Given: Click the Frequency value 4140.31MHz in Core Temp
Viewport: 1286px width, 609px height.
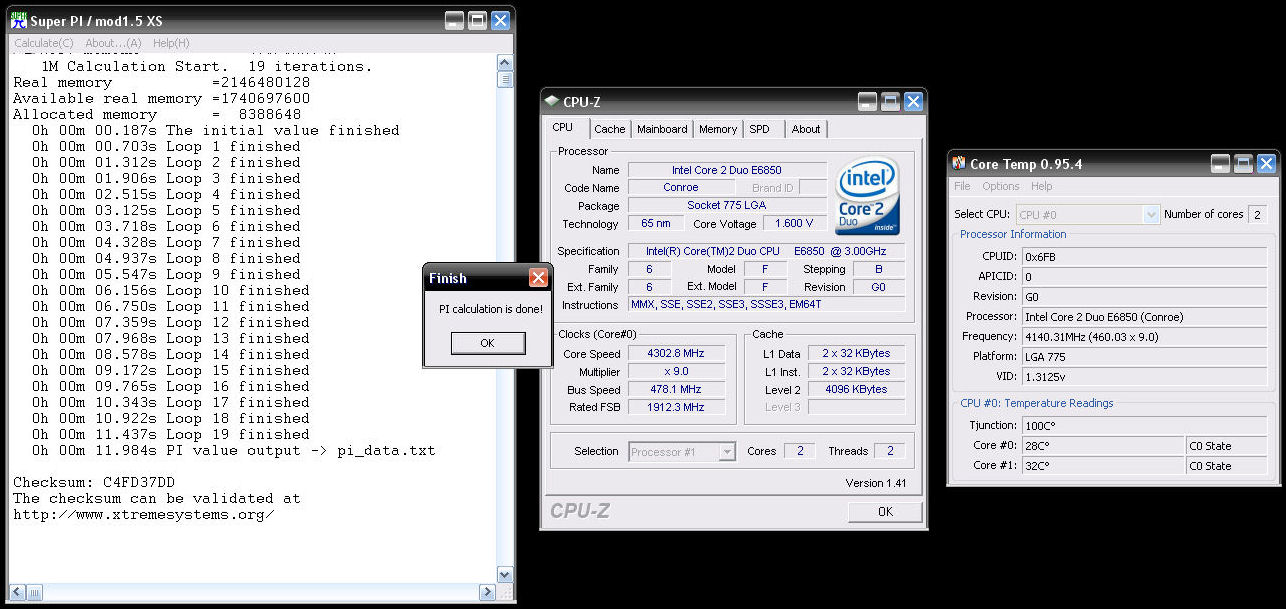Looking at the screenshot, I should (1145, 337).
